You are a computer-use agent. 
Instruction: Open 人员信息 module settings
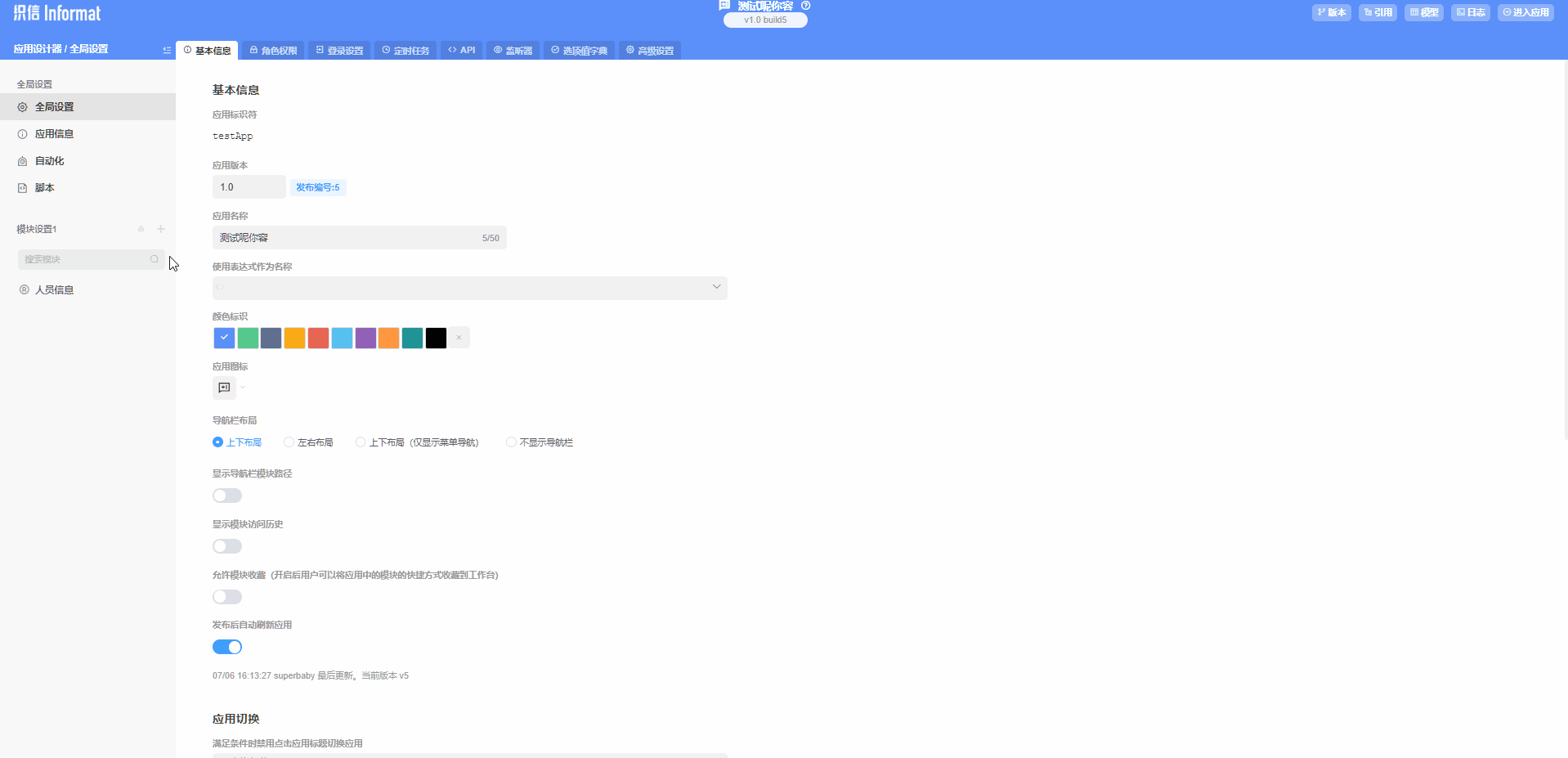[x=54, y=289]
